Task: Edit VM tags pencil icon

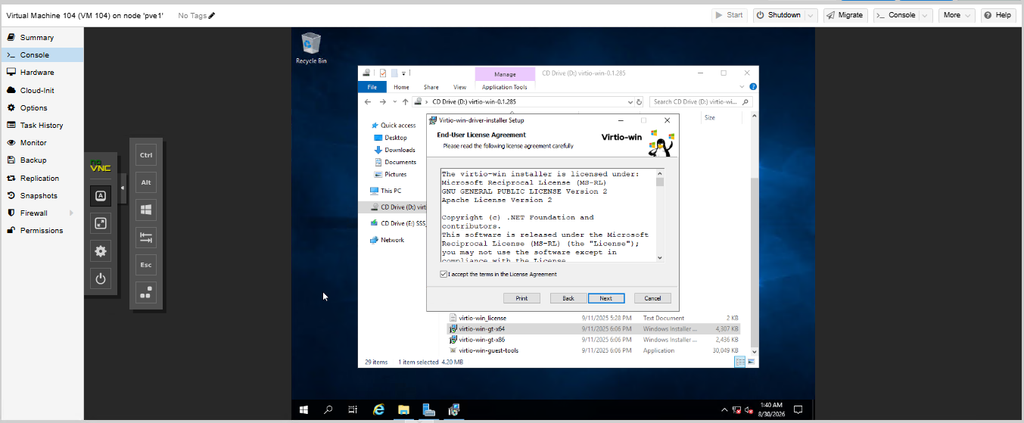Action: click(x=212, y=15)
